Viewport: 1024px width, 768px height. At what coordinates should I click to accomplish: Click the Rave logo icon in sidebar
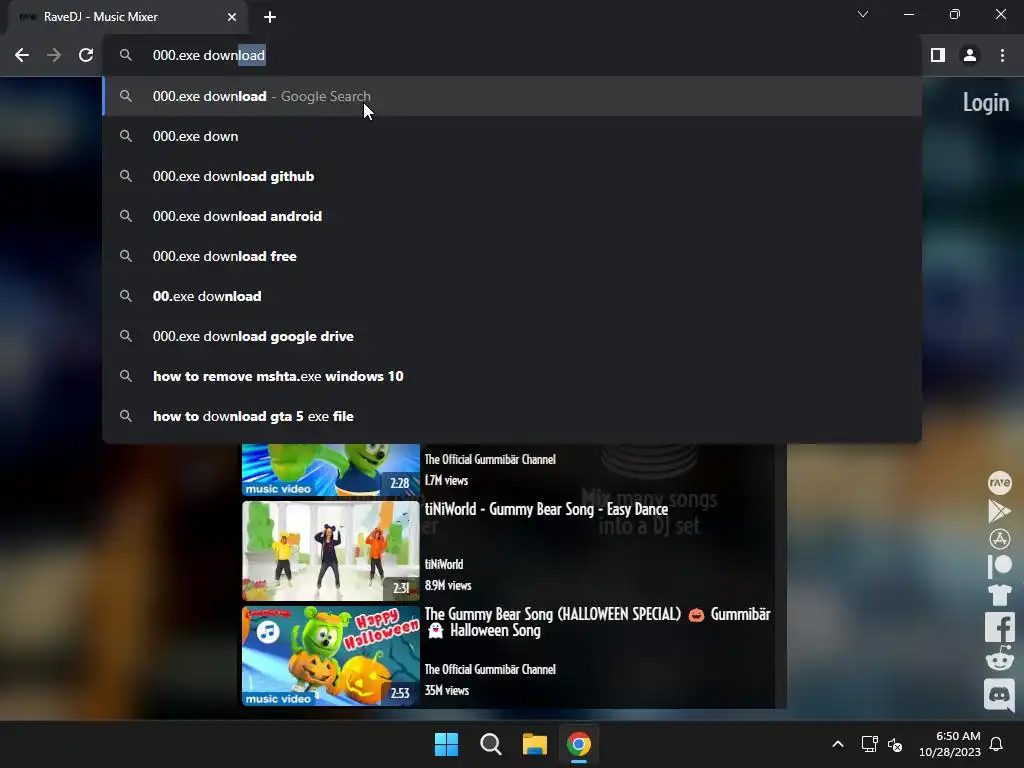point(999,483)
